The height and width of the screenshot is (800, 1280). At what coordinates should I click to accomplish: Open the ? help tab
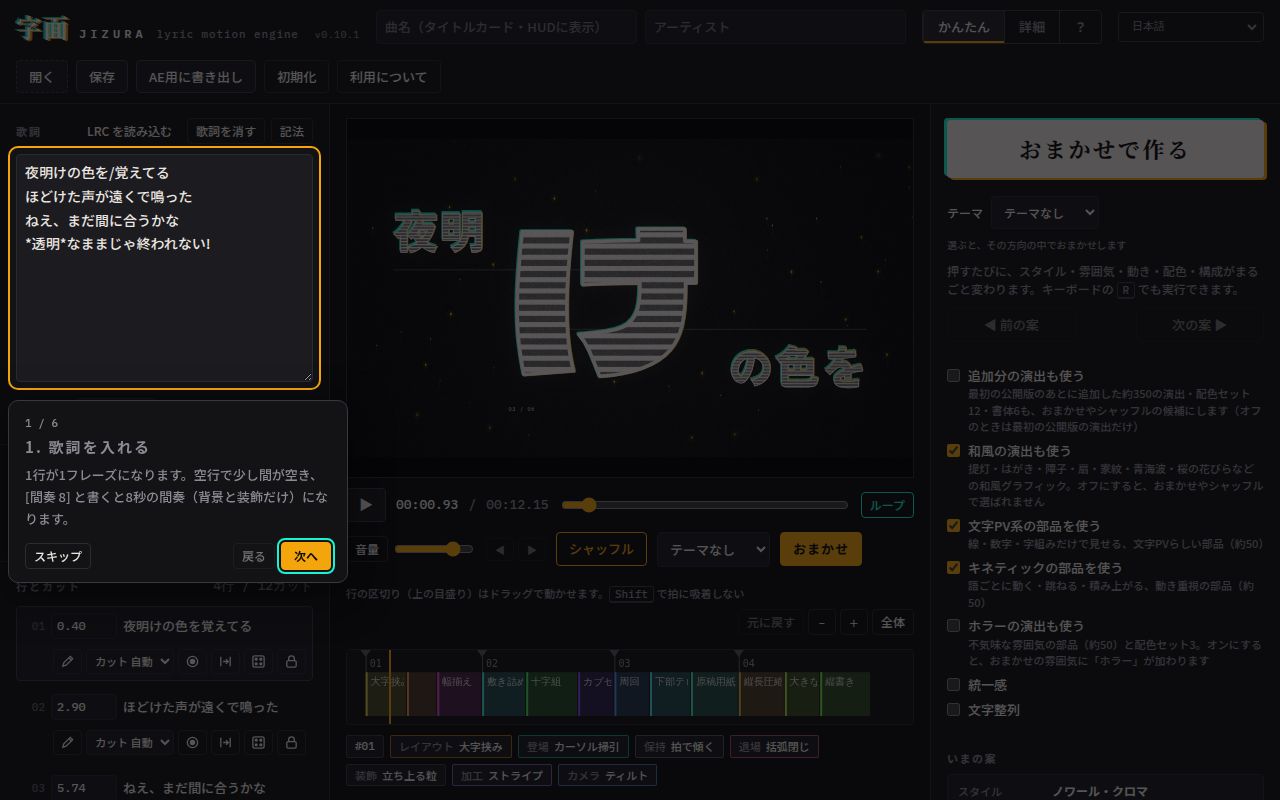click(1080, 27)
